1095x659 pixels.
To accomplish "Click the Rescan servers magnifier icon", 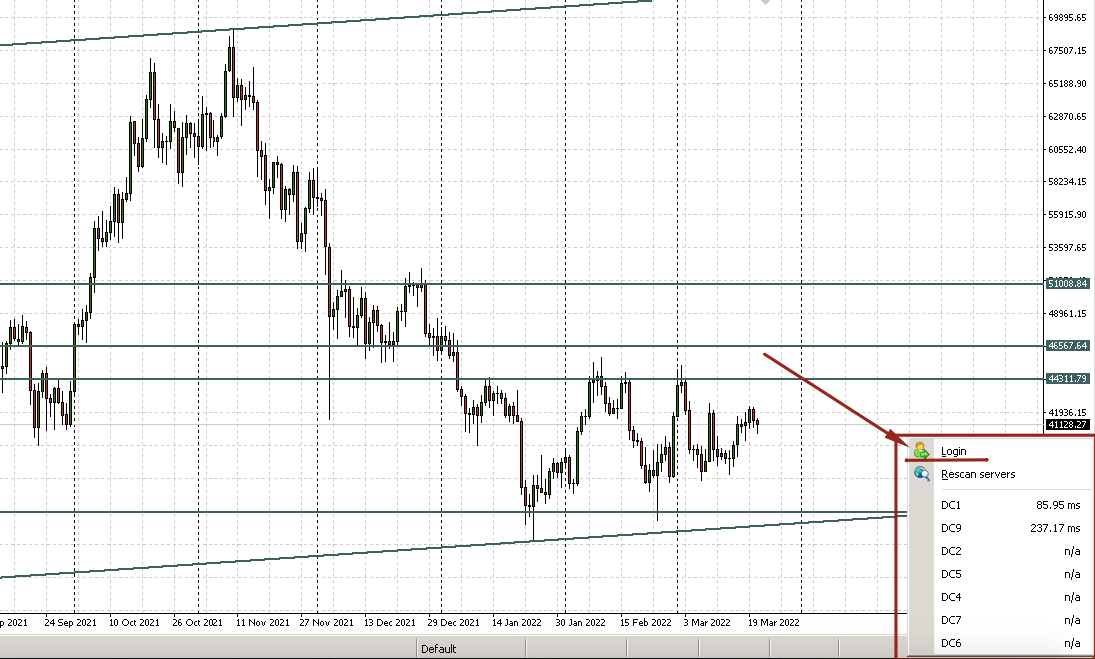I will (922, 474).
